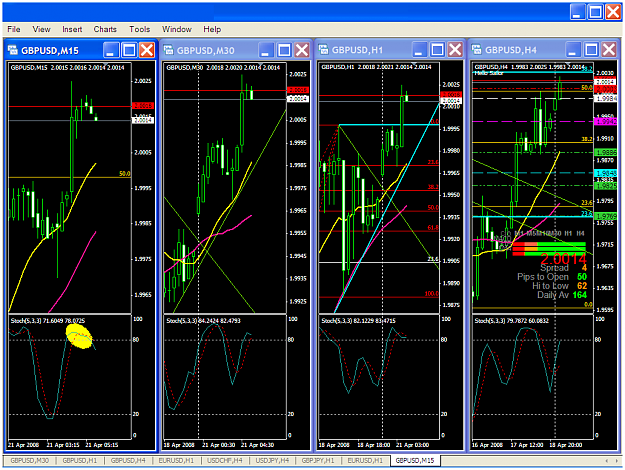
Task: Click the 'Daily Av' label in H4 chart
Action: [553, 295]
